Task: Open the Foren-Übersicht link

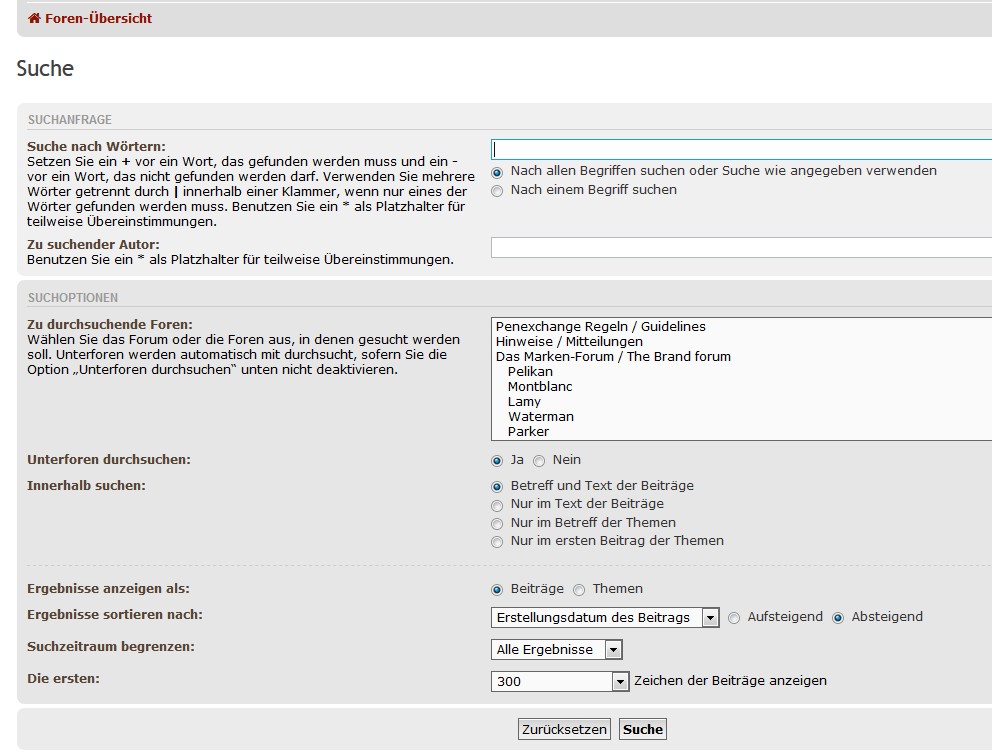Action: pos(98,18)
